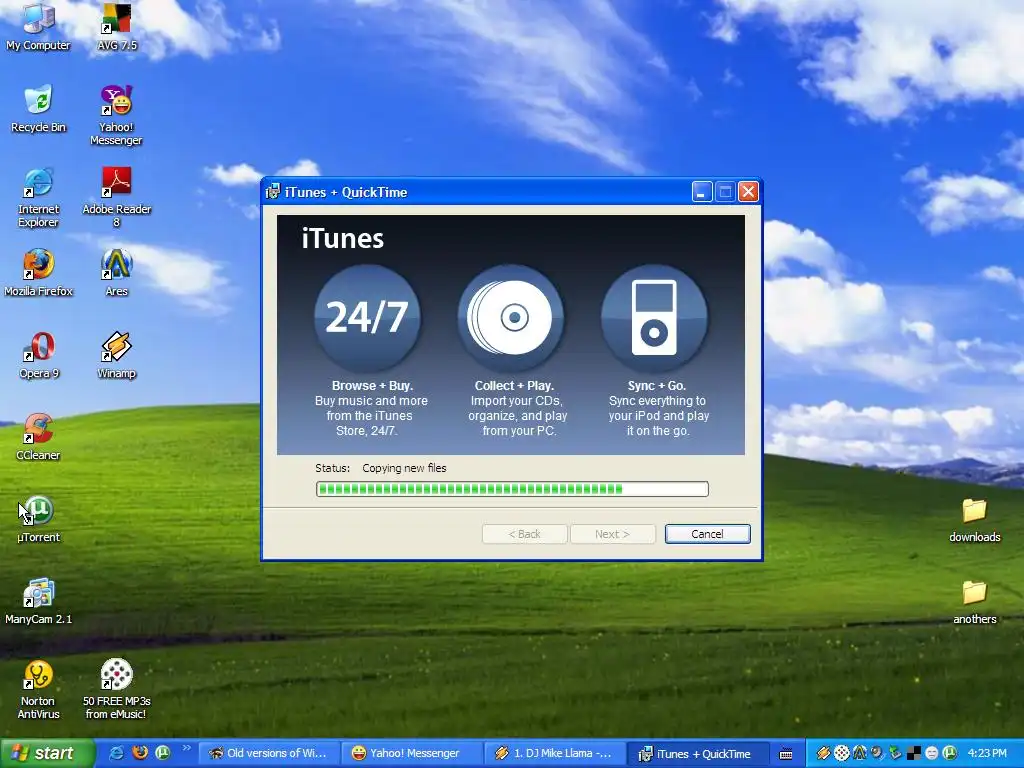
Task: Select Mozilla Firefox desktop icon
Action: (x=38, y=272)
